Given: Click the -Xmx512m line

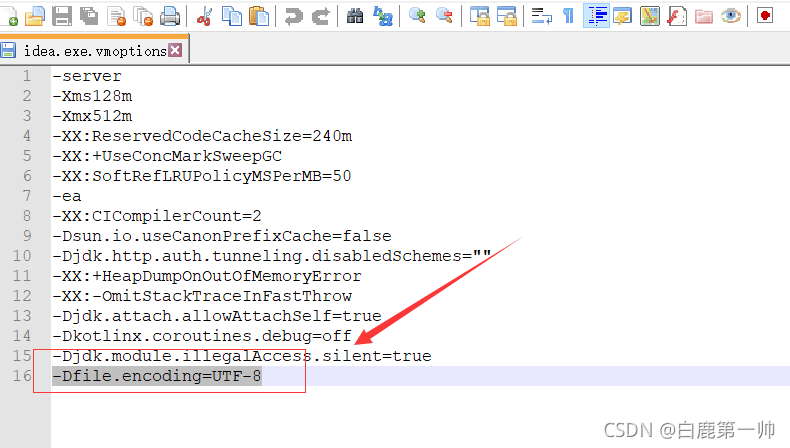Looking at the screenshot, I should click(x=92, y=116).
